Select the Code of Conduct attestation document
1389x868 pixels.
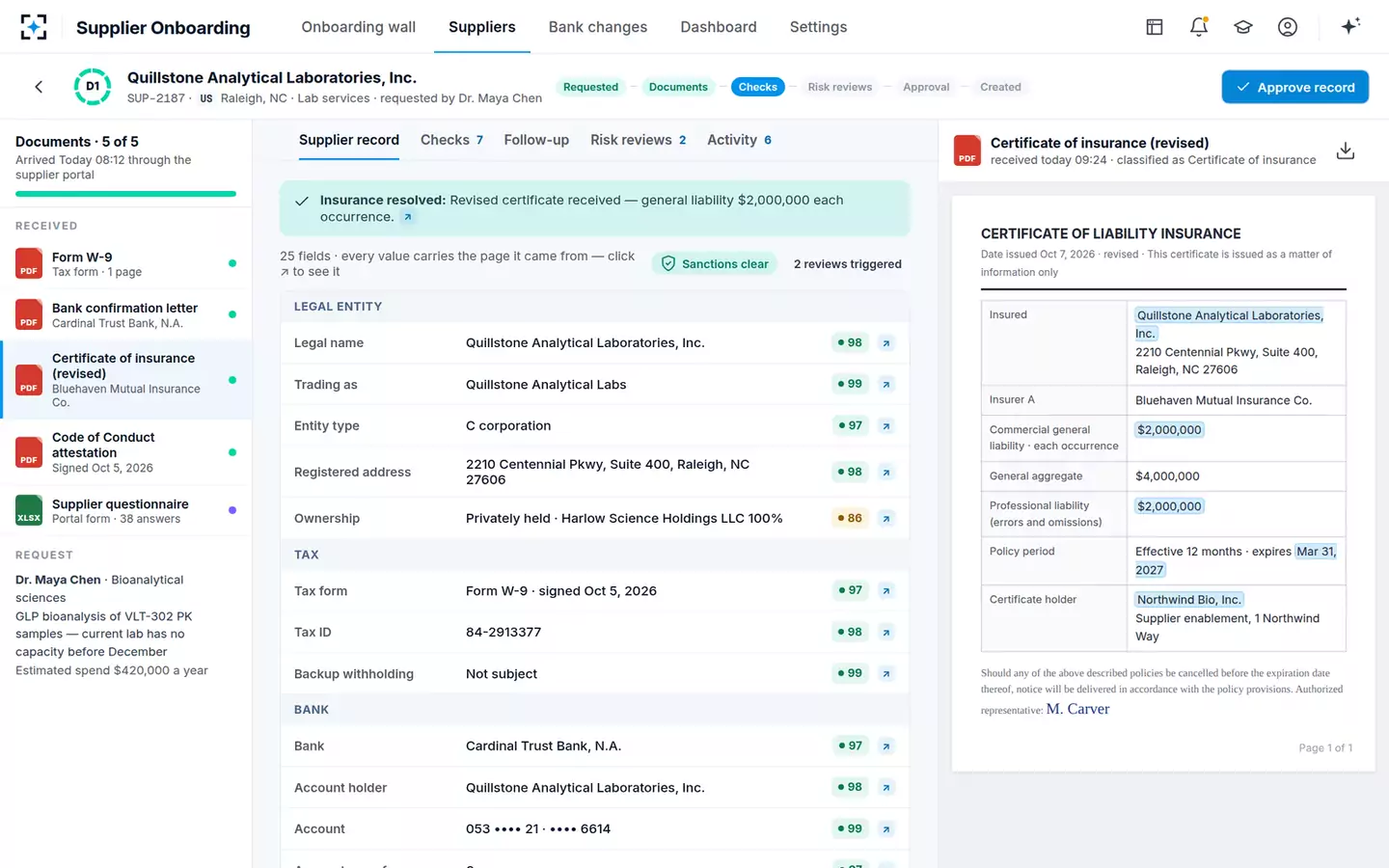point(126,452)
